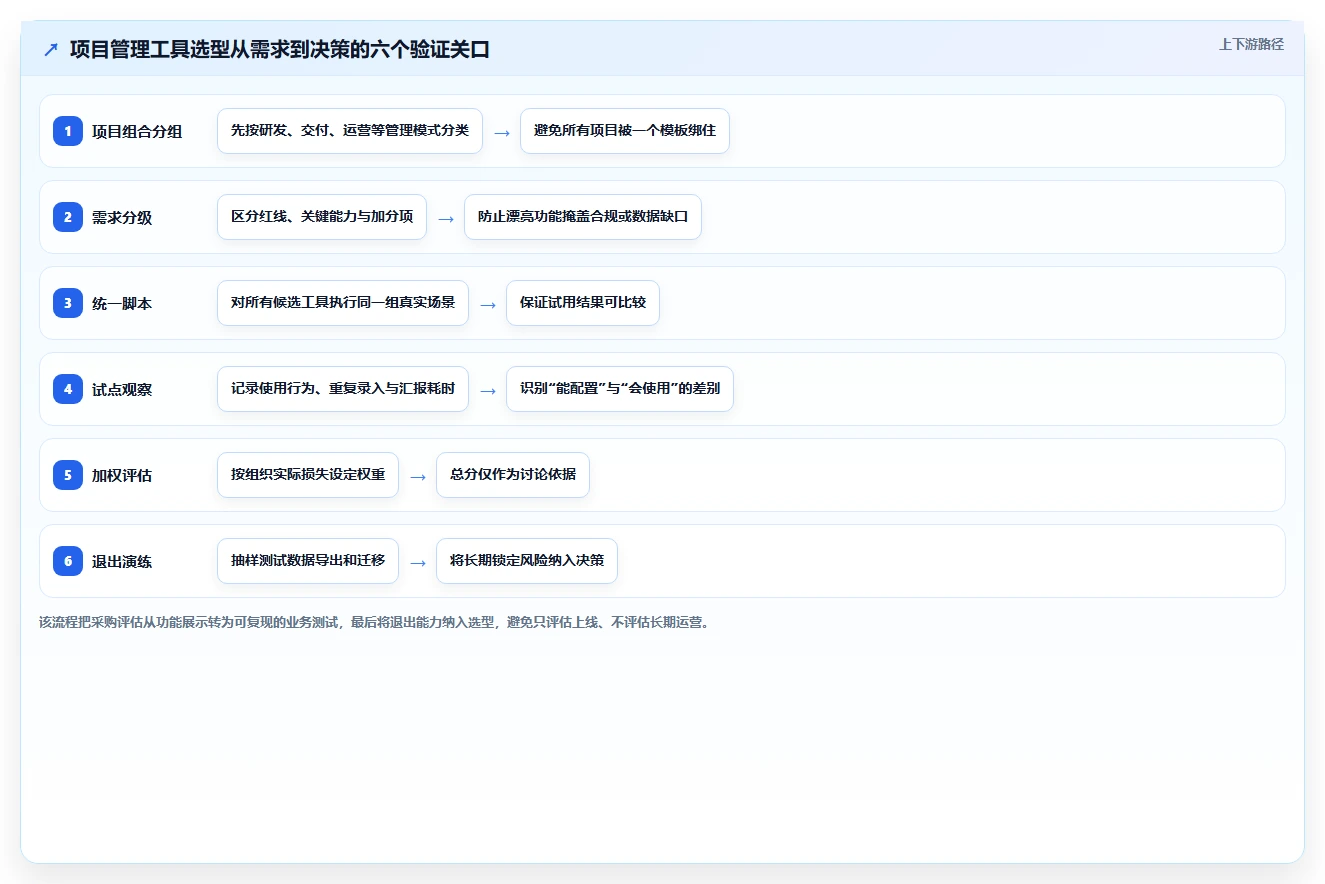The image size is (1325, 884).
Task: Click the 加权评估 step label
Action: click(x=122, y=475)
